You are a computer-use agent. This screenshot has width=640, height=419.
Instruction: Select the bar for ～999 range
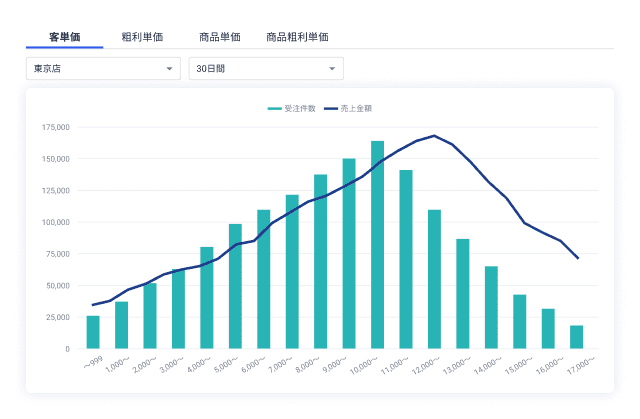tap(93, 332)
